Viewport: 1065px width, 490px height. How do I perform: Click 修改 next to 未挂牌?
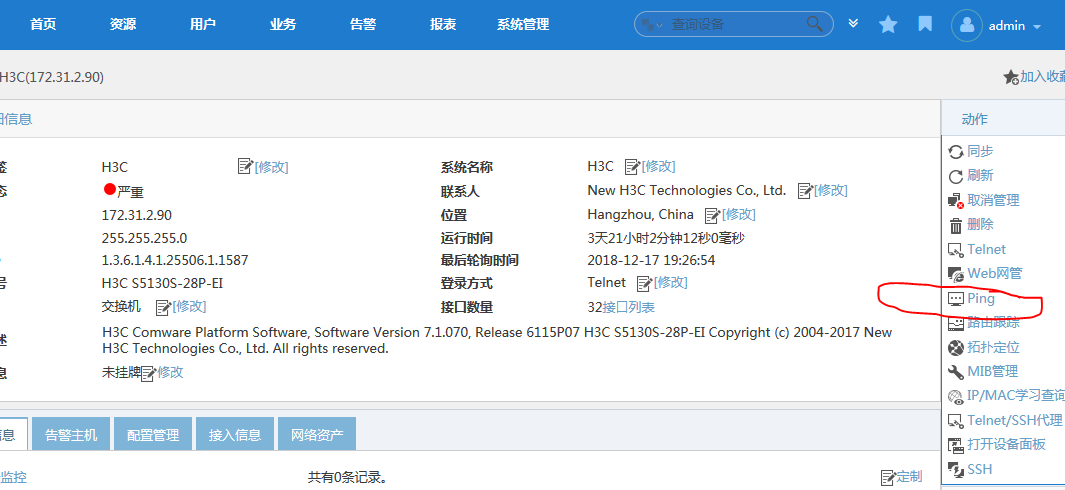pyautogui.click(x=170, y=372)
